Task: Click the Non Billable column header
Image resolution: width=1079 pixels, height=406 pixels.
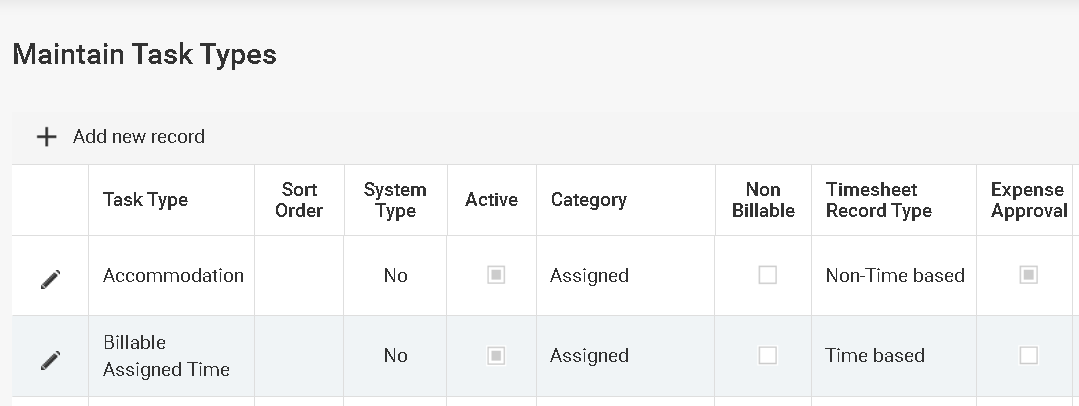Action: tap(763, 200)
